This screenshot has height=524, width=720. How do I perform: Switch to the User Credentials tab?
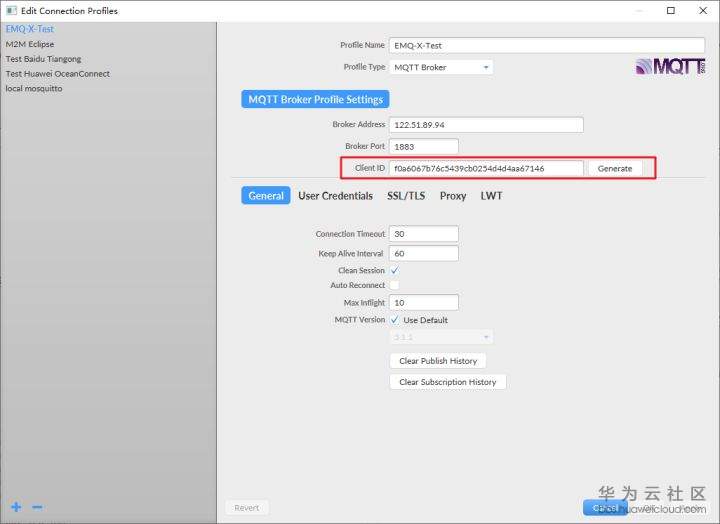[x=335, y=196]
